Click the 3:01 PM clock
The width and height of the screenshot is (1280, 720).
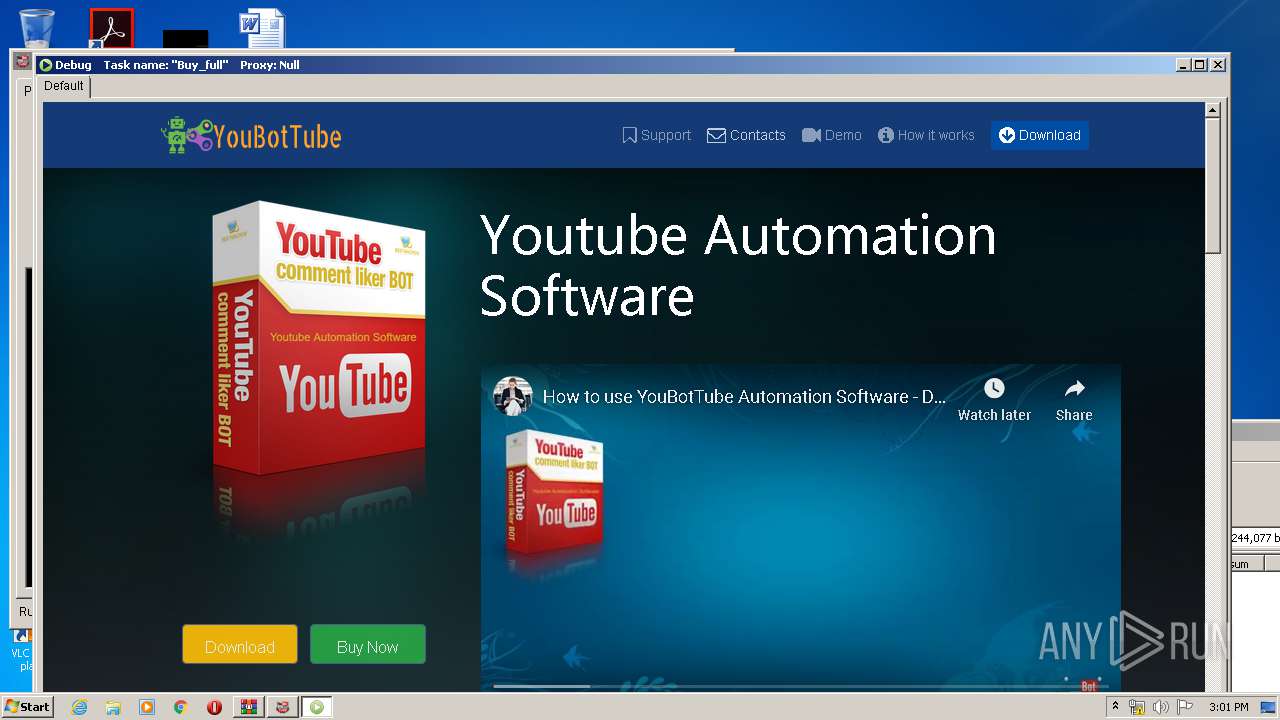[1228, 707]
